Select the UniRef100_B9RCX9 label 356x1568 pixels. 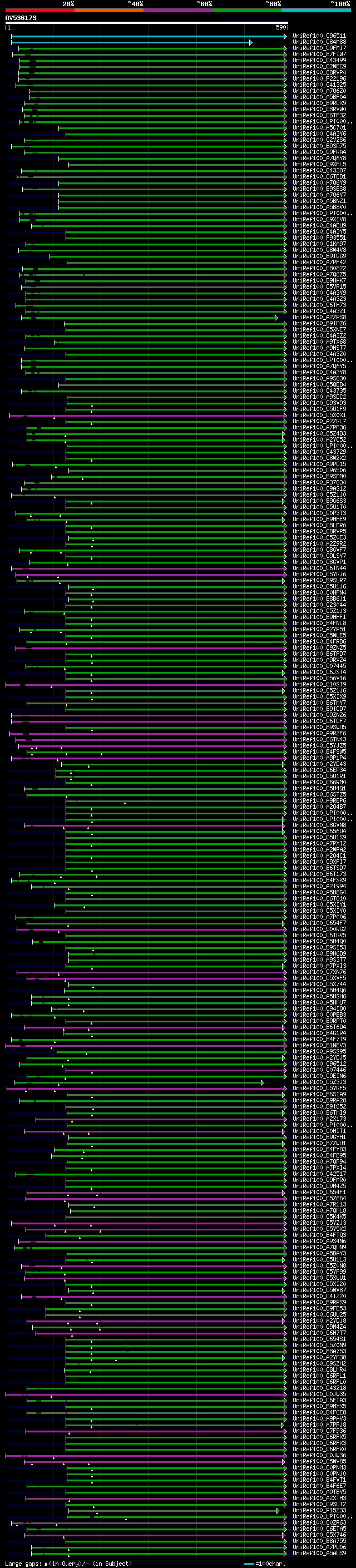[x=319, y=103]
